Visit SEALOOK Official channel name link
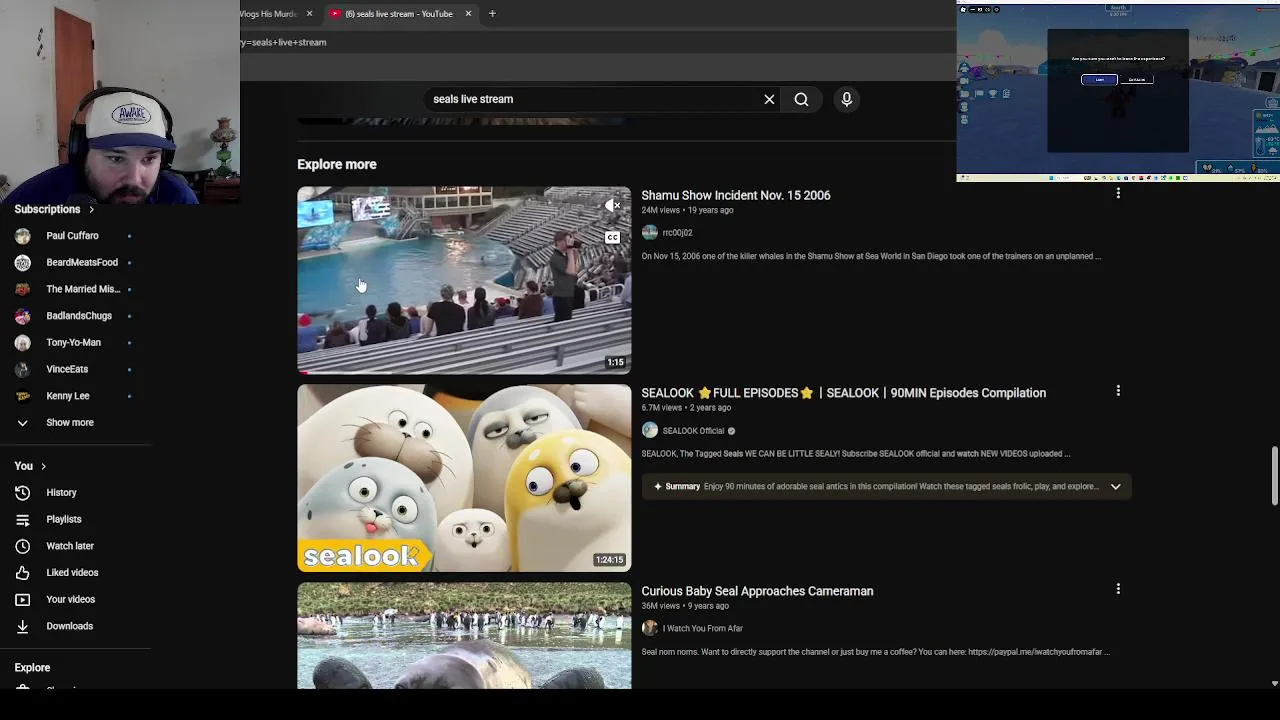Image resolution: width=1280 pixels, height=720 pixels. pos(693,431)
